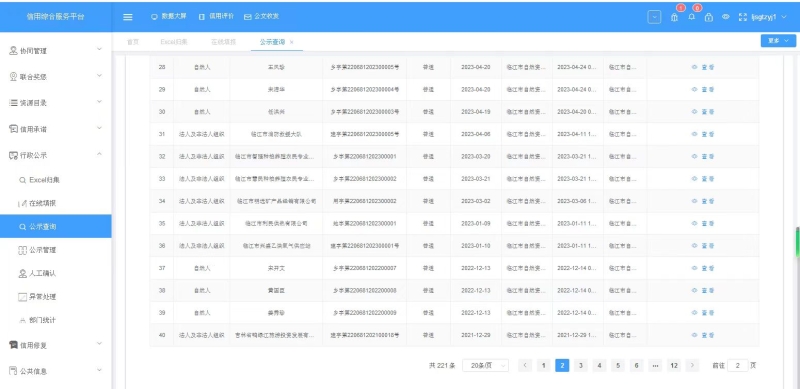Screen dimensions: 800x389
Task: View details of row 40 via 查看
Action: (703, 335)
